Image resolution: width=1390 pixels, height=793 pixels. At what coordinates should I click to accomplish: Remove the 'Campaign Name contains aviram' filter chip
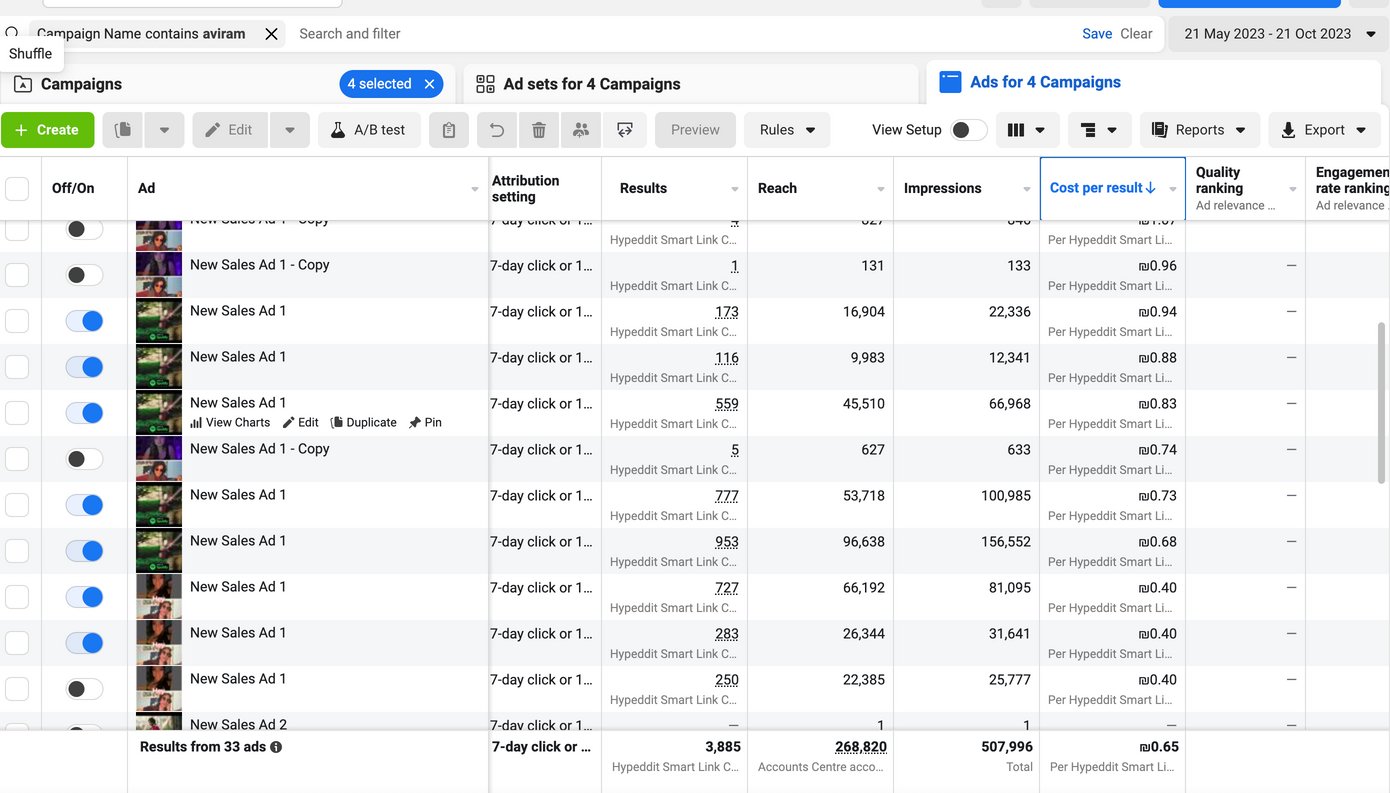tap(271, 34)
